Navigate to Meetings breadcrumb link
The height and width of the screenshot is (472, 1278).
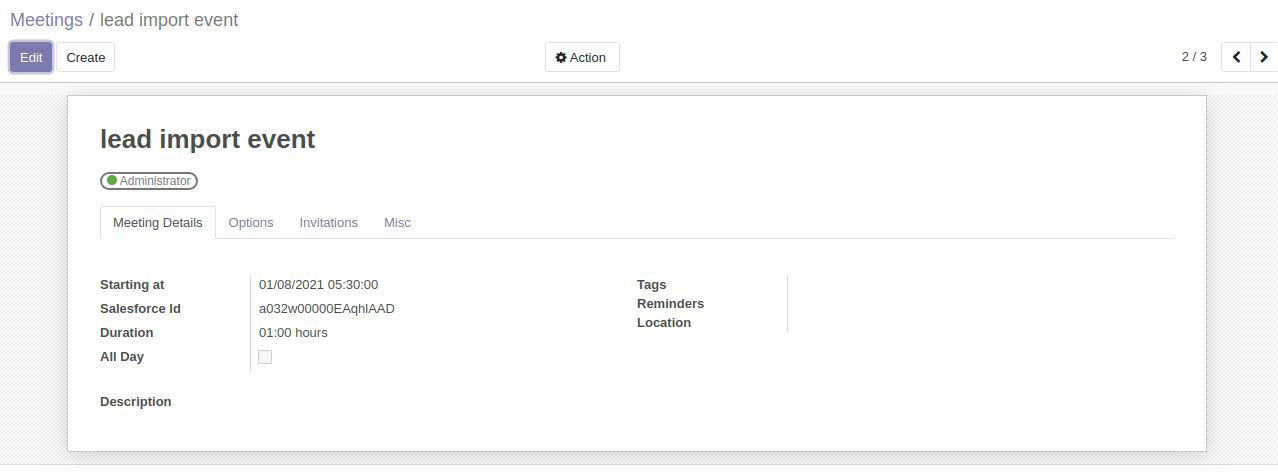[46, 20]
